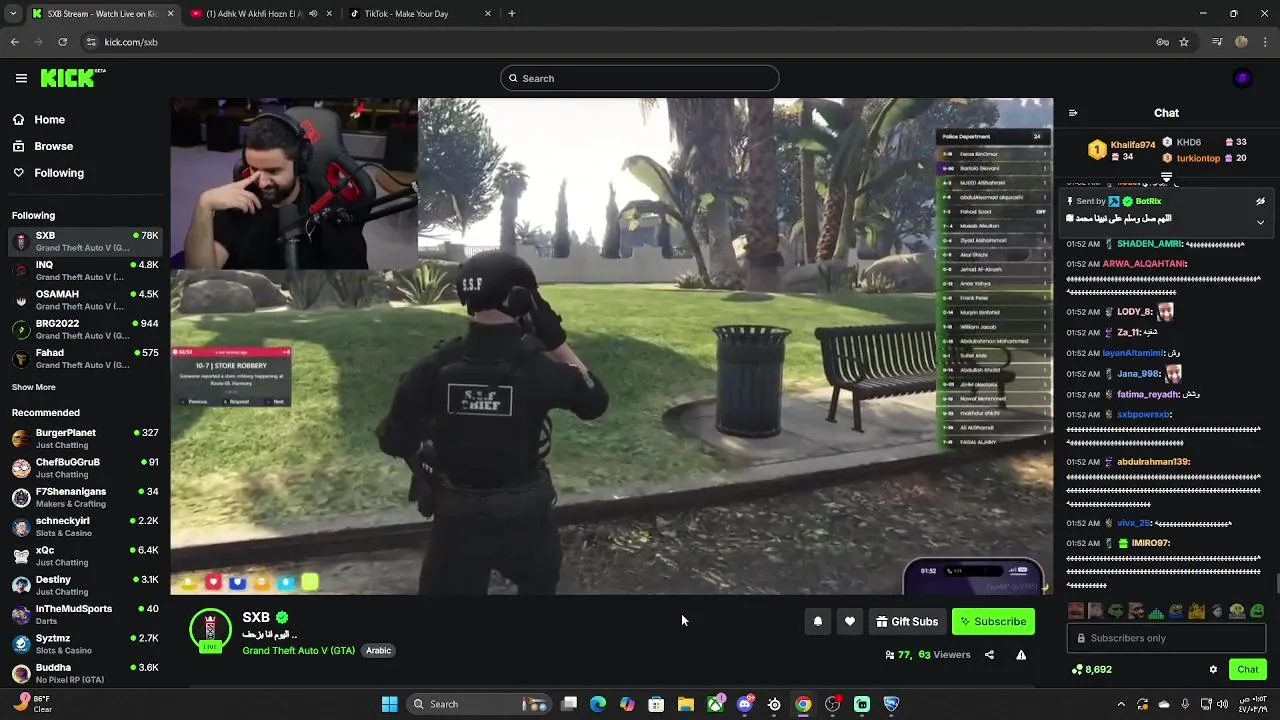Open SXB channel avatar

(210, 630)
